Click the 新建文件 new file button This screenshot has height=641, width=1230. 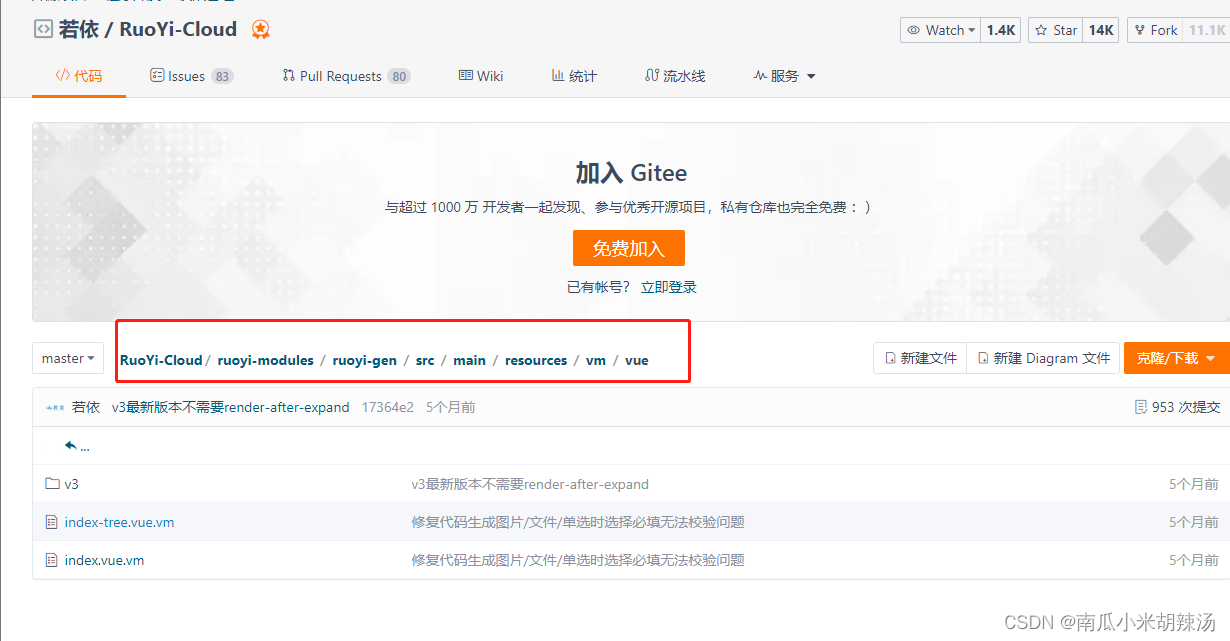point(920,358)
